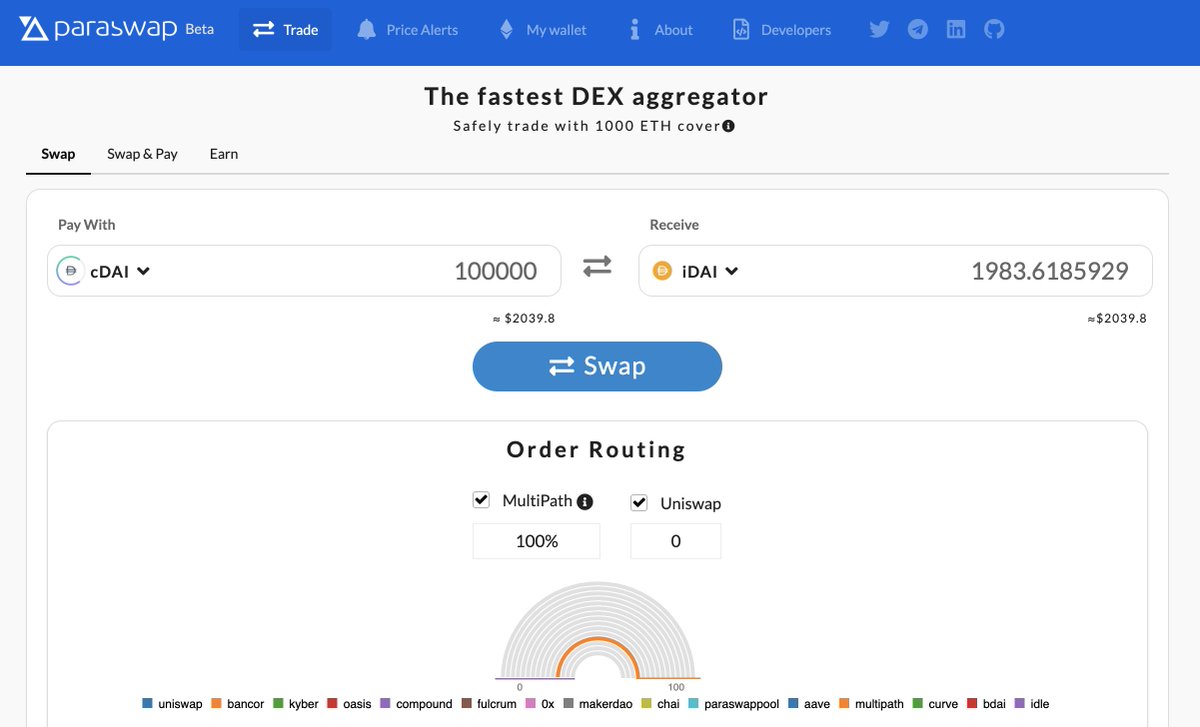Open the iDAI token dropdown
The image size is (1200, 727).
[708, 271]
